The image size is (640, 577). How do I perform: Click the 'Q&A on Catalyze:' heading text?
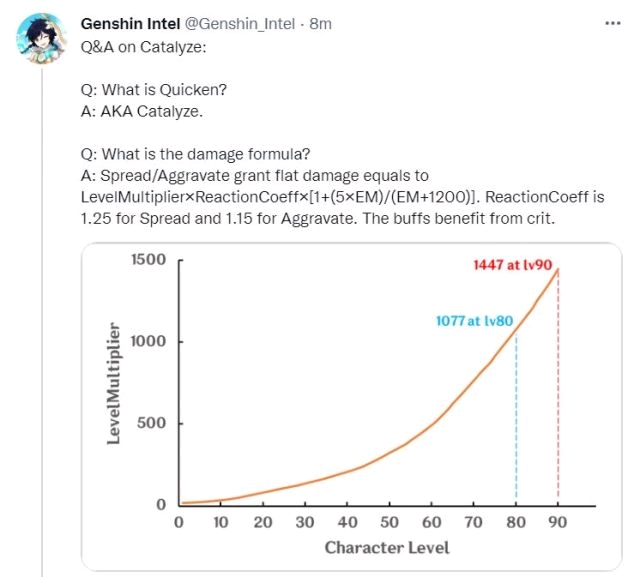(144, 47)
